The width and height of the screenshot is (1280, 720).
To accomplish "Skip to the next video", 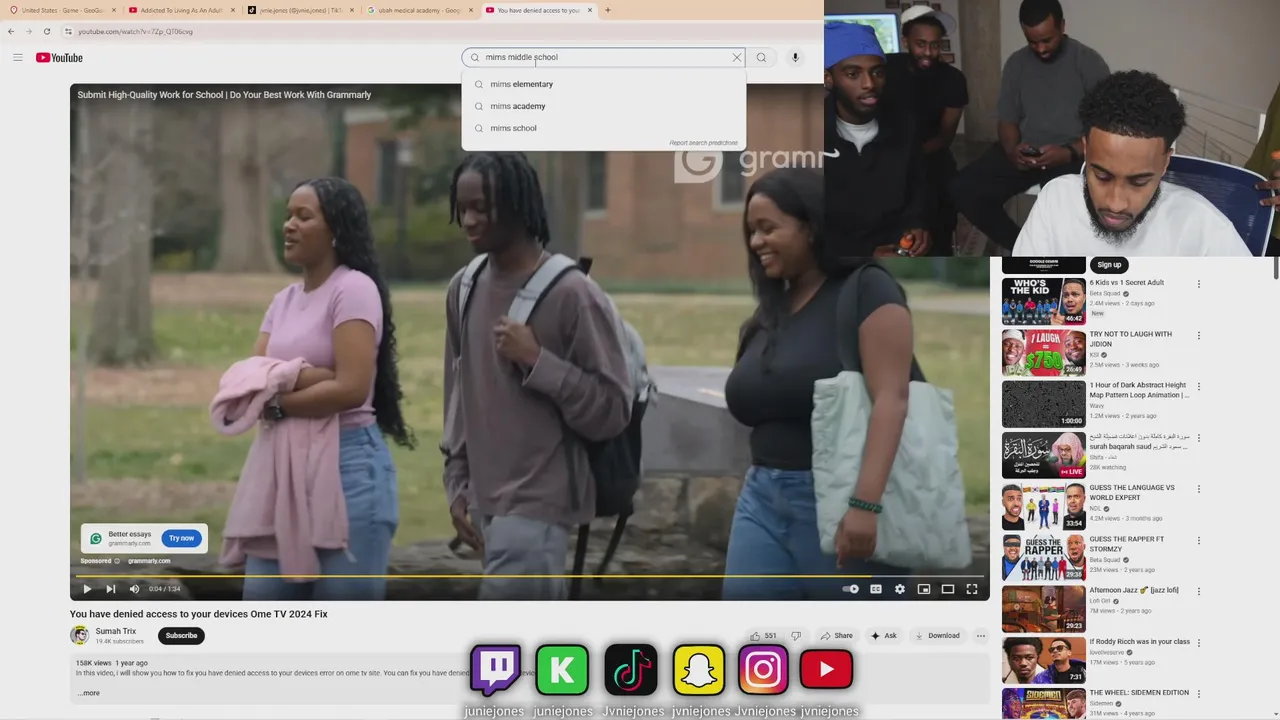I will click(x=111, y=589).
